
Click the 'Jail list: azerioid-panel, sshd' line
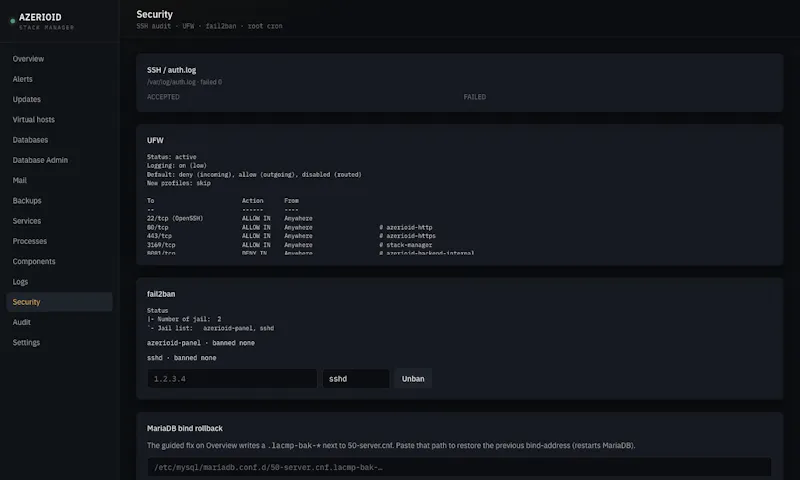pyautogui.click(x=210, y=328)
